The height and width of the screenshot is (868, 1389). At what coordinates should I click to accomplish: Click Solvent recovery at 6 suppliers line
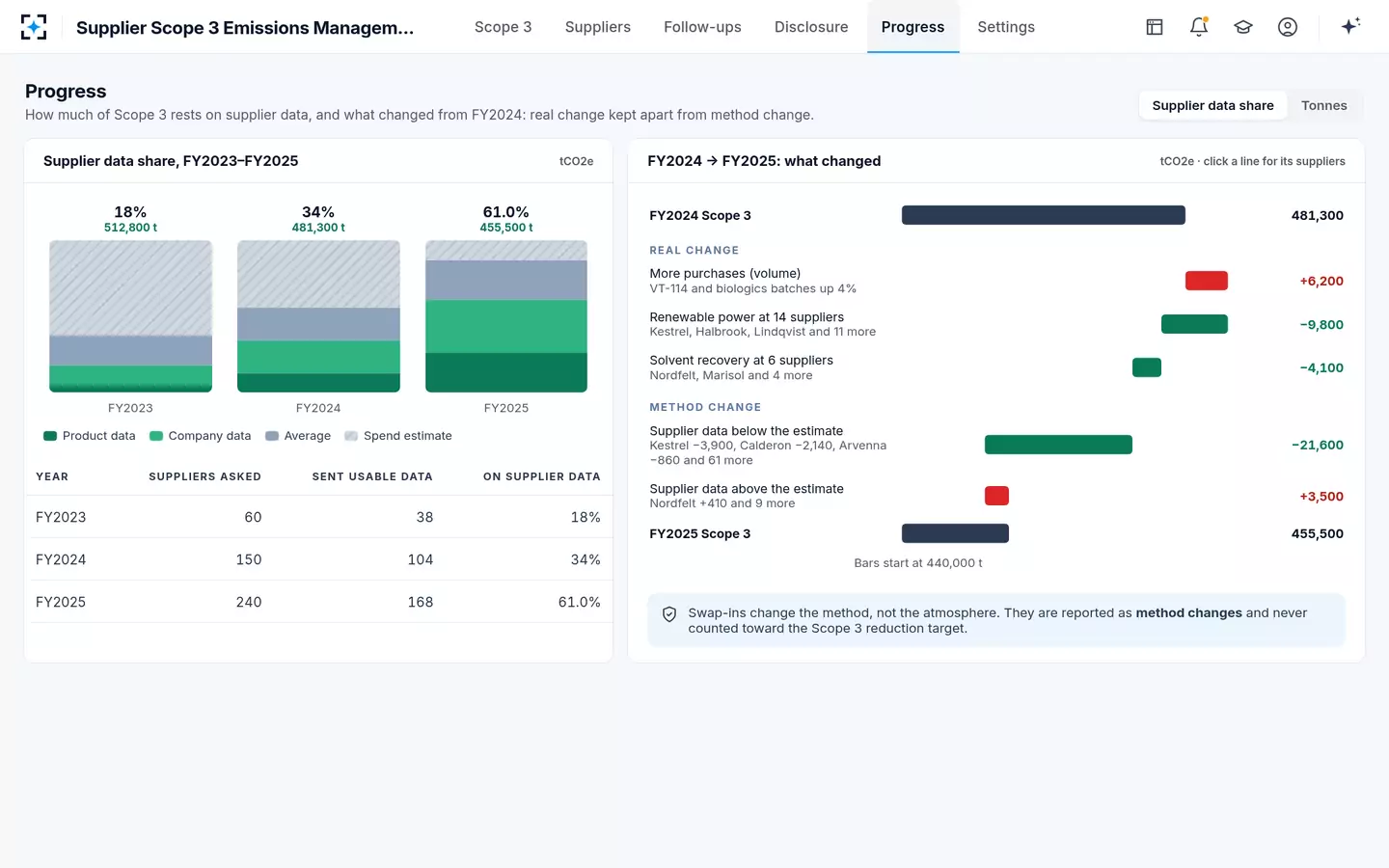996,367
